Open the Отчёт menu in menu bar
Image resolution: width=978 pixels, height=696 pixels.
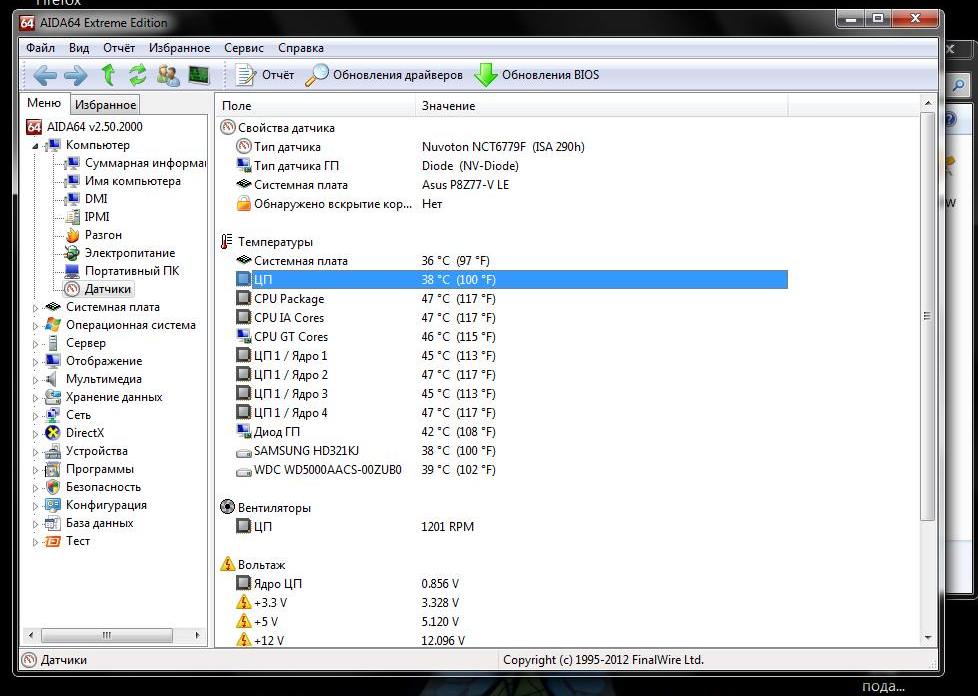coord(119,48)
